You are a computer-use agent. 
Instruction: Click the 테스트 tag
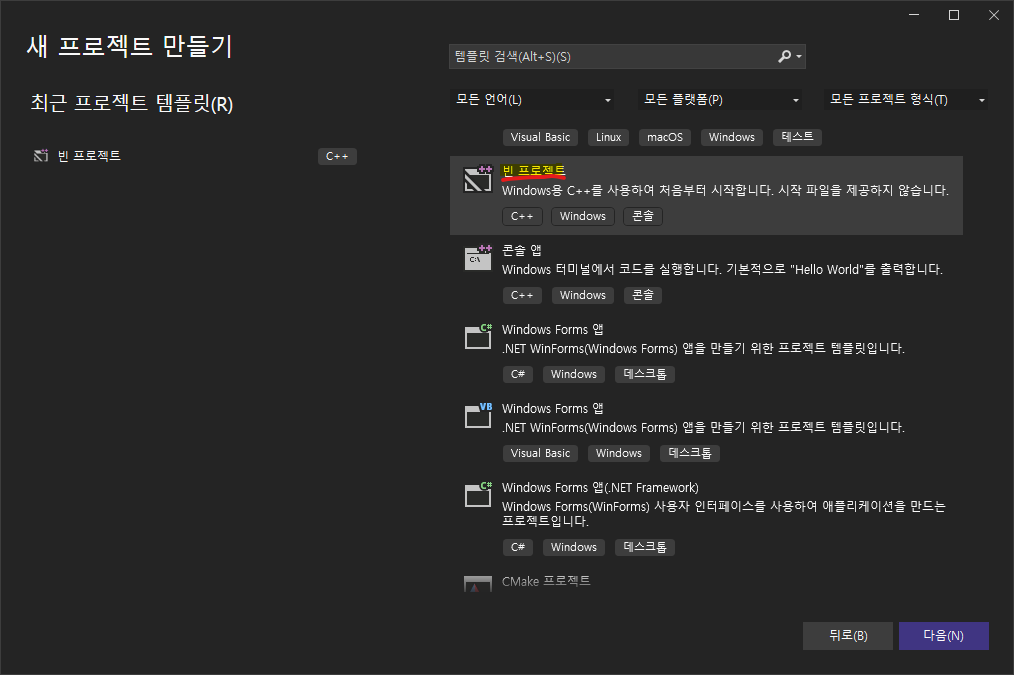pos(797,137)
